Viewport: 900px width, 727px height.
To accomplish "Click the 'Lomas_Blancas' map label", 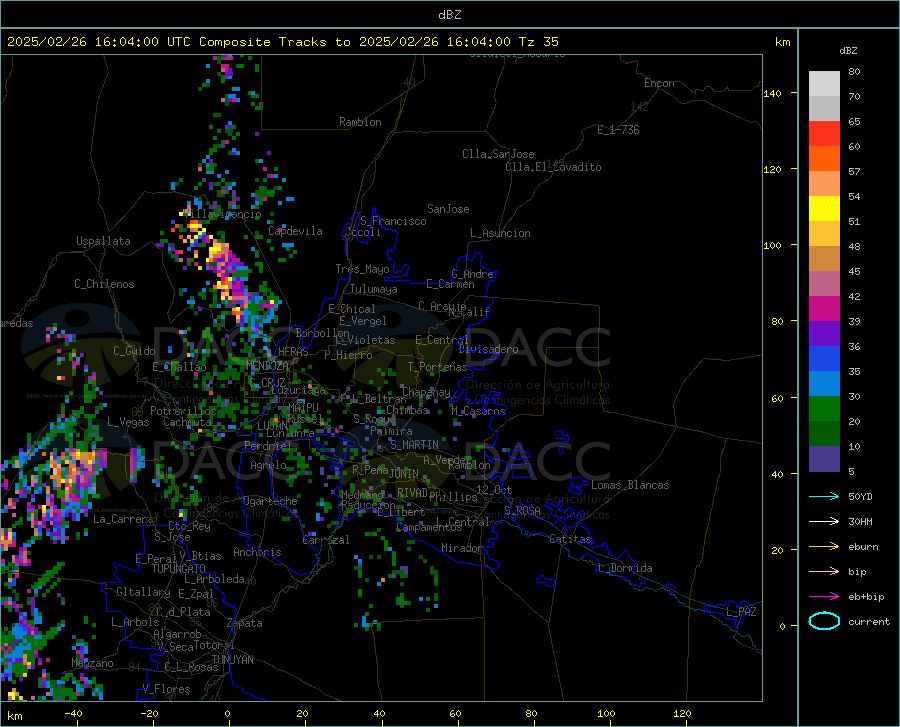I will coord(630,485).
